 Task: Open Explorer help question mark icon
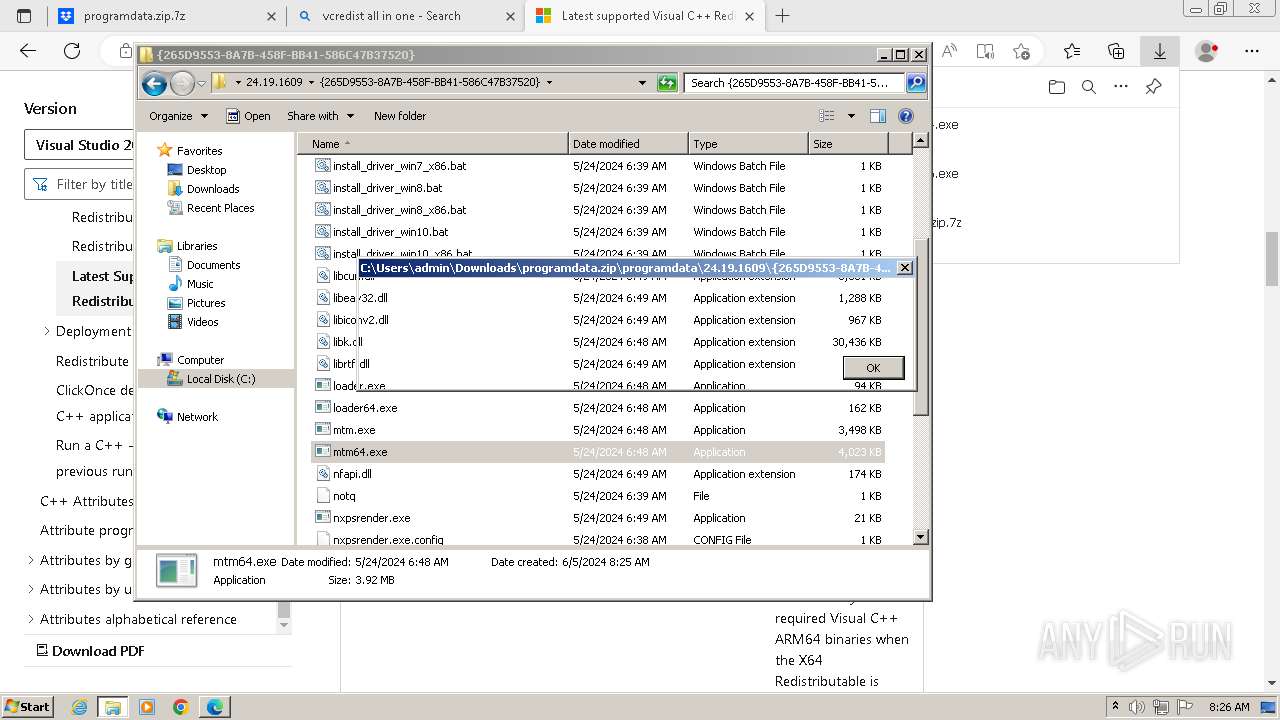point(906,116)
